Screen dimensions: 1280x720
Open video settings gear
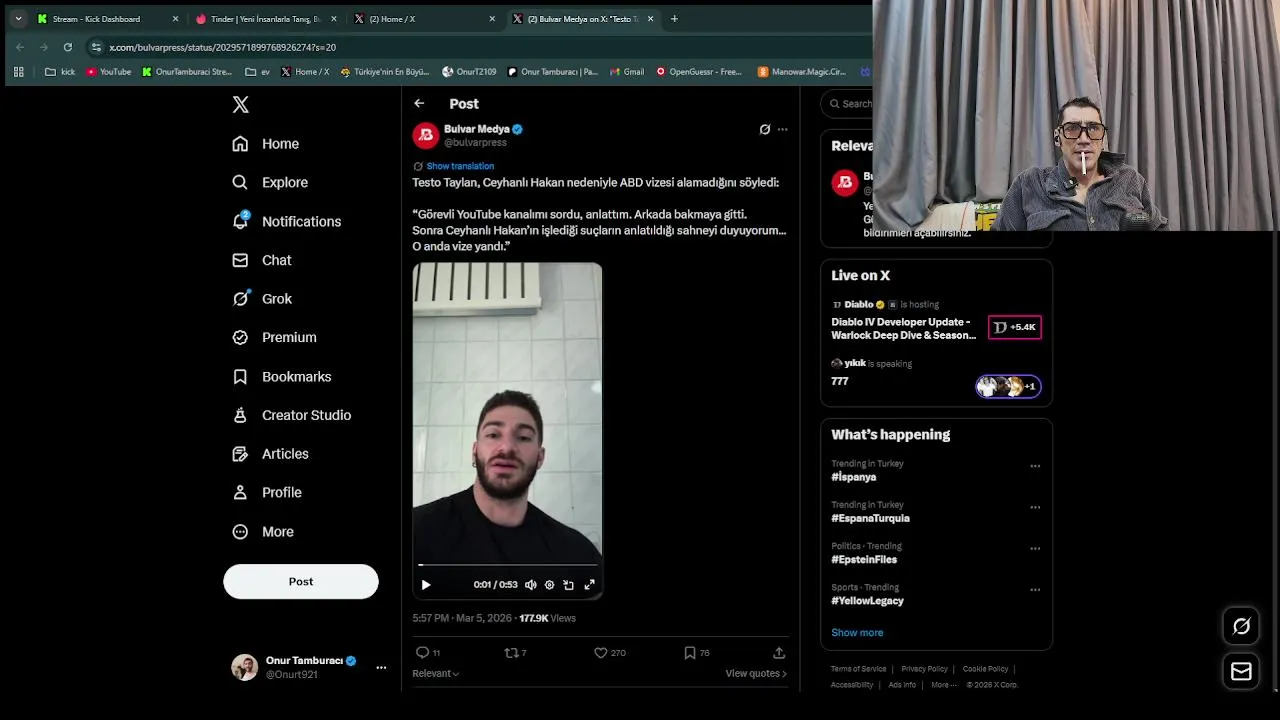[549, 585]
